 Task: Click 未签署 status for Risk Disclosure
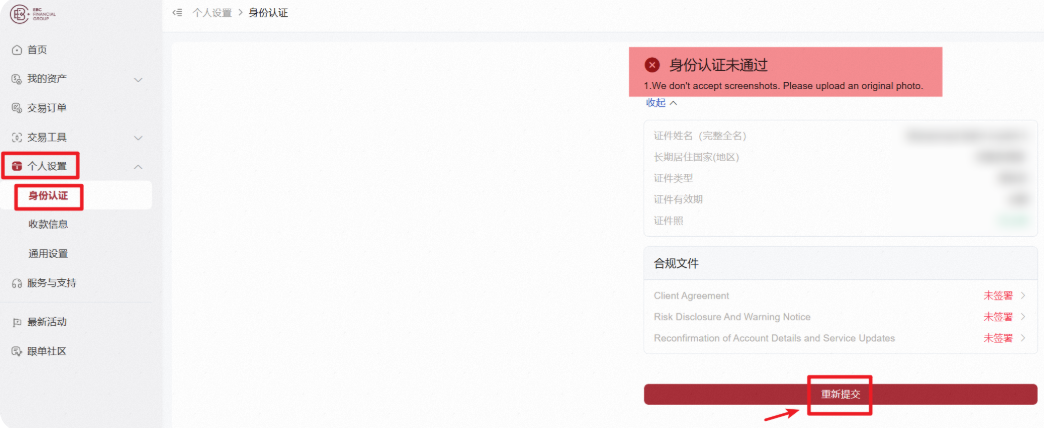pyautogui.click(x=998, y=317)
